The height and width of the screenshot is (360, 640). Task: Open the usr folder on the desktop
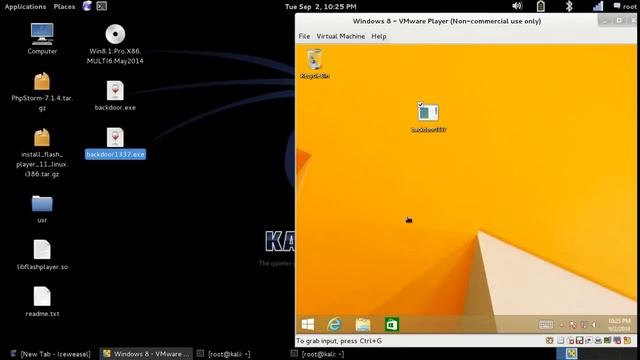point(42,209)
